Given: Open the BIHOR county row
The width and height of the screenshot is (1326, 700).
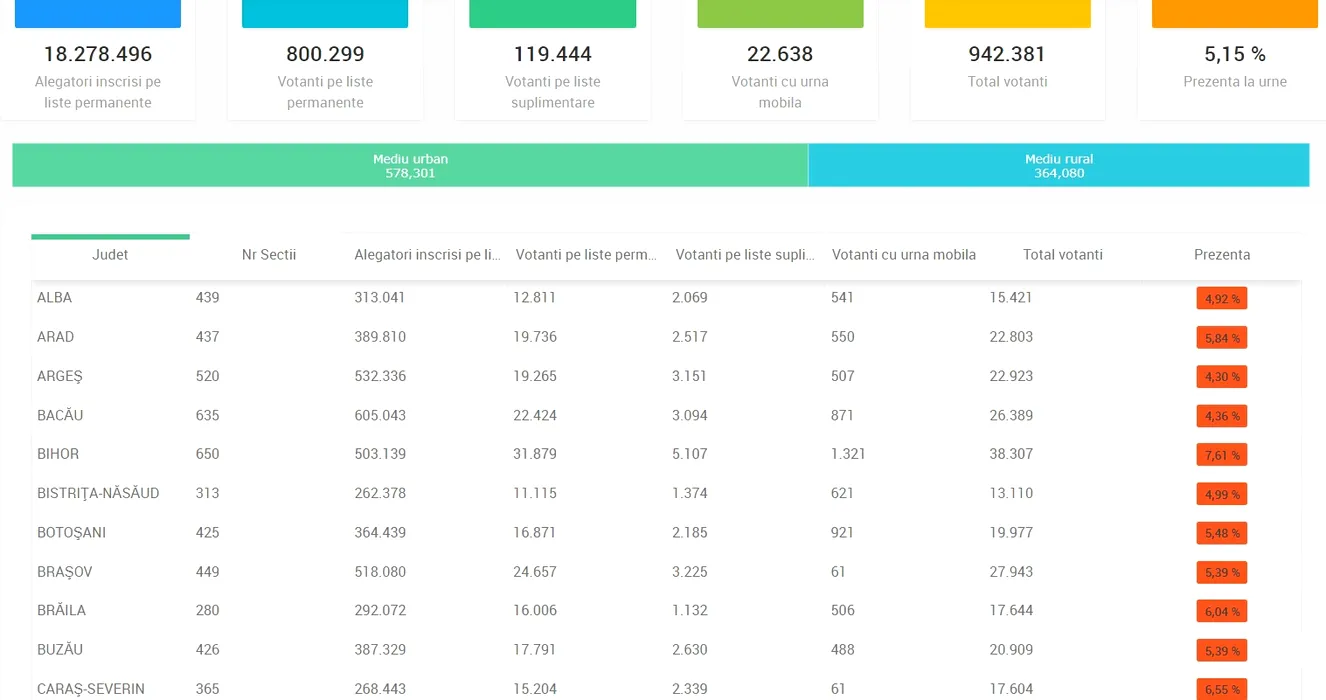Looking at the screenshot, I should pos(58,454).
